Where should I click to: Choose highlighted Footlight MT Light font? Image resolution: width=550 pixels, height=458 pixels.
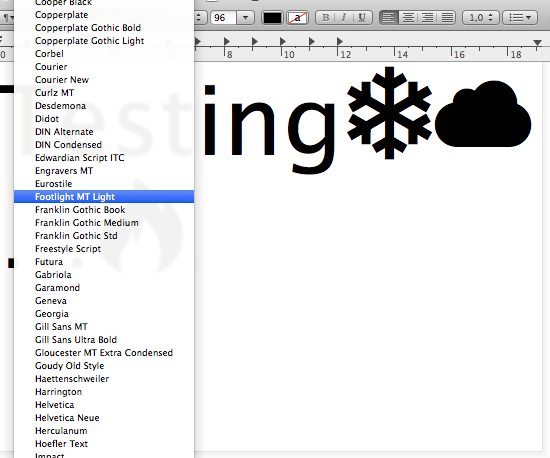click(104, 196)
